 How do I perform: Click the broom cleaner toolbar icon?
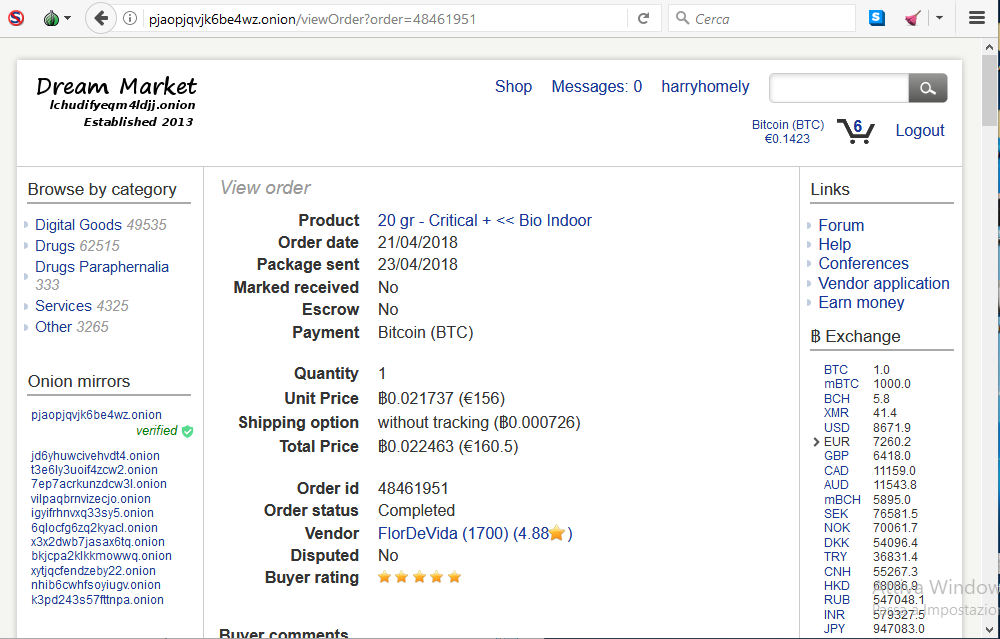[913, 18]
